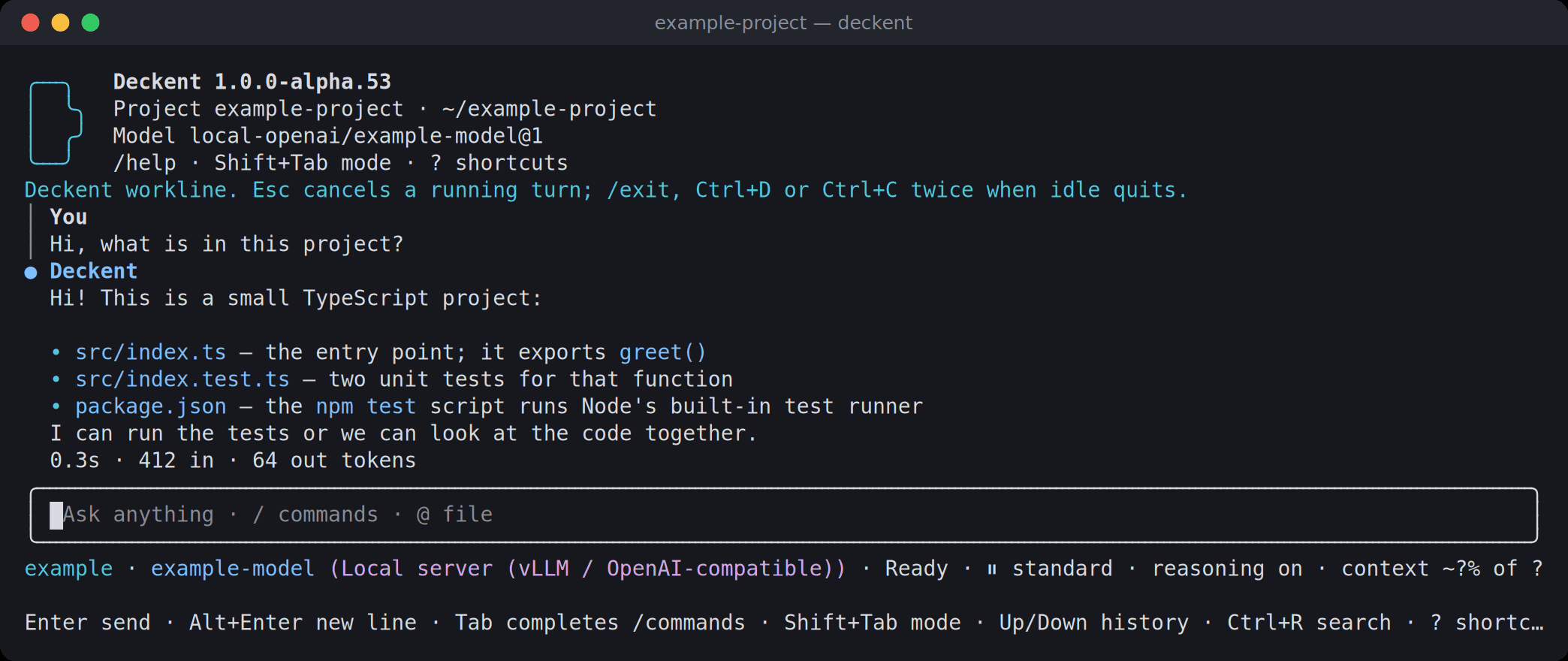Image resolution: width=1568 pixels, height=661 pixels.
Task: Click the 'example' project name in status line
Action: pos(69,569)
